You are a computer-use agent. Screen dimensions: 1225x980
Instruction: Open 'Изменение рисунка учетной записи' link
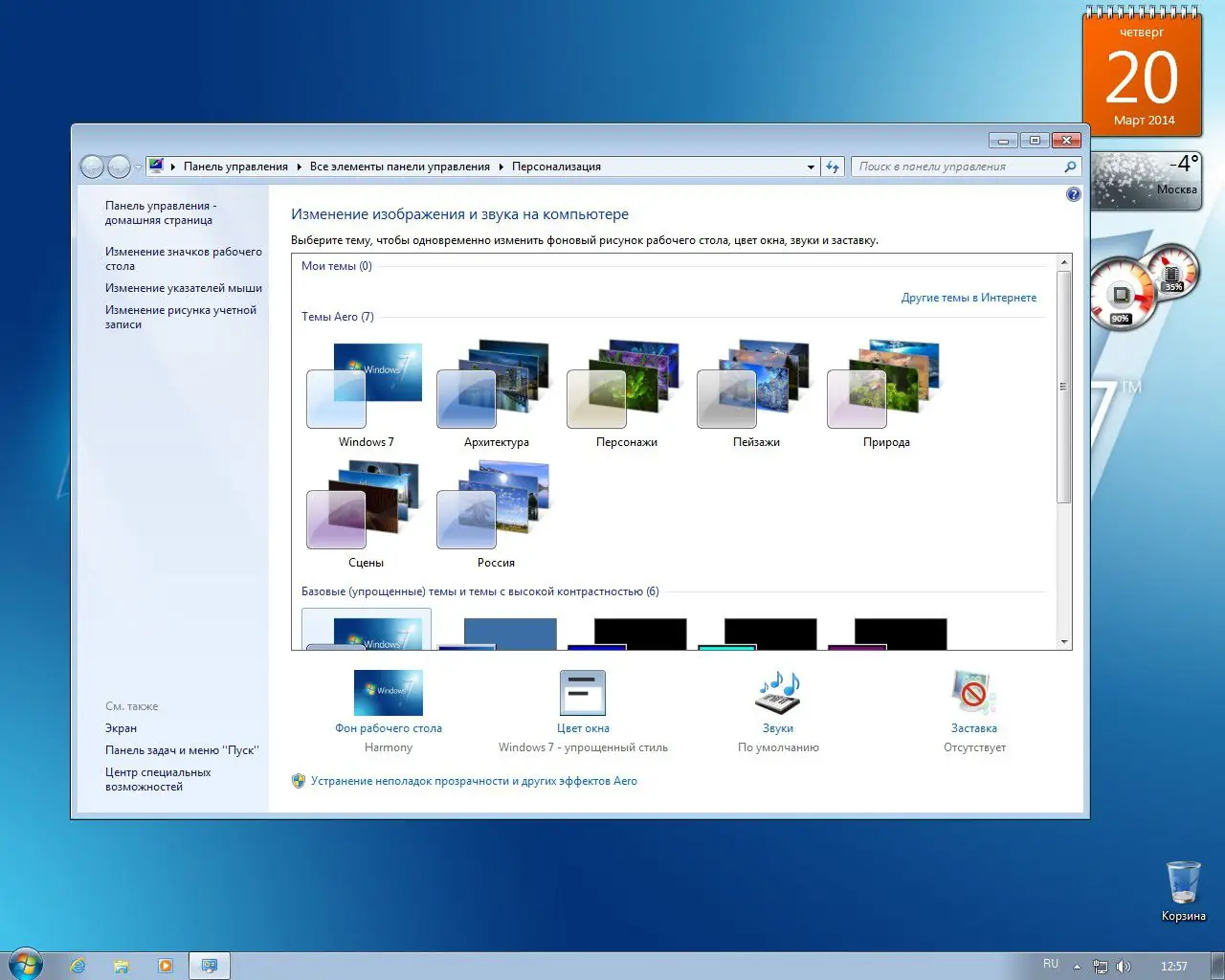[x=181, y=317]
